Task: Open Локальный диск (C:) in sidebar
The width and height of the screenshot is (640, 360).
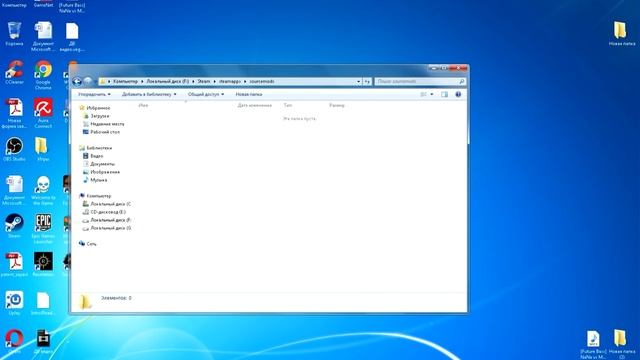Action: pos(110,204)
